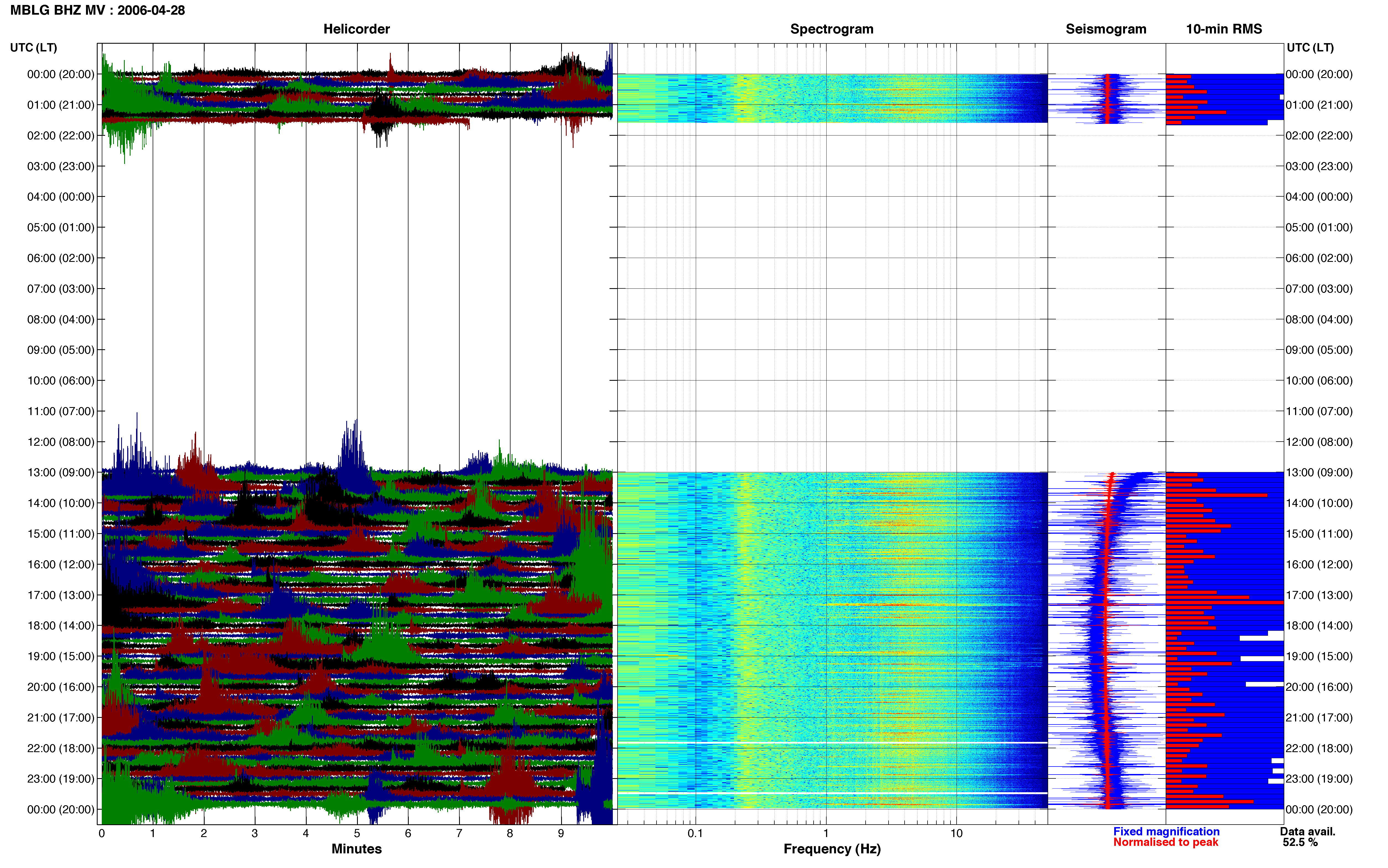Click 12:00 (08:00) on the Helicorder time axis
Image resolution: width=1388 pixels, height=868 pixels.
61,442
